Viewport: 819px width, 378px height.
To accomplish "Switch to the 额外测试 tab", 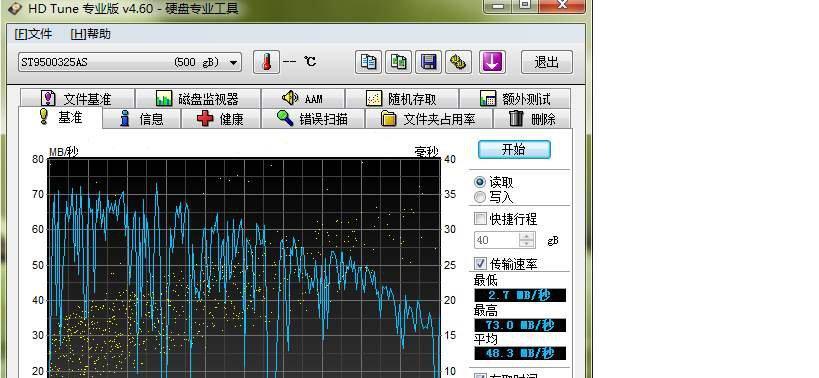I will click(x=515, y=99).
